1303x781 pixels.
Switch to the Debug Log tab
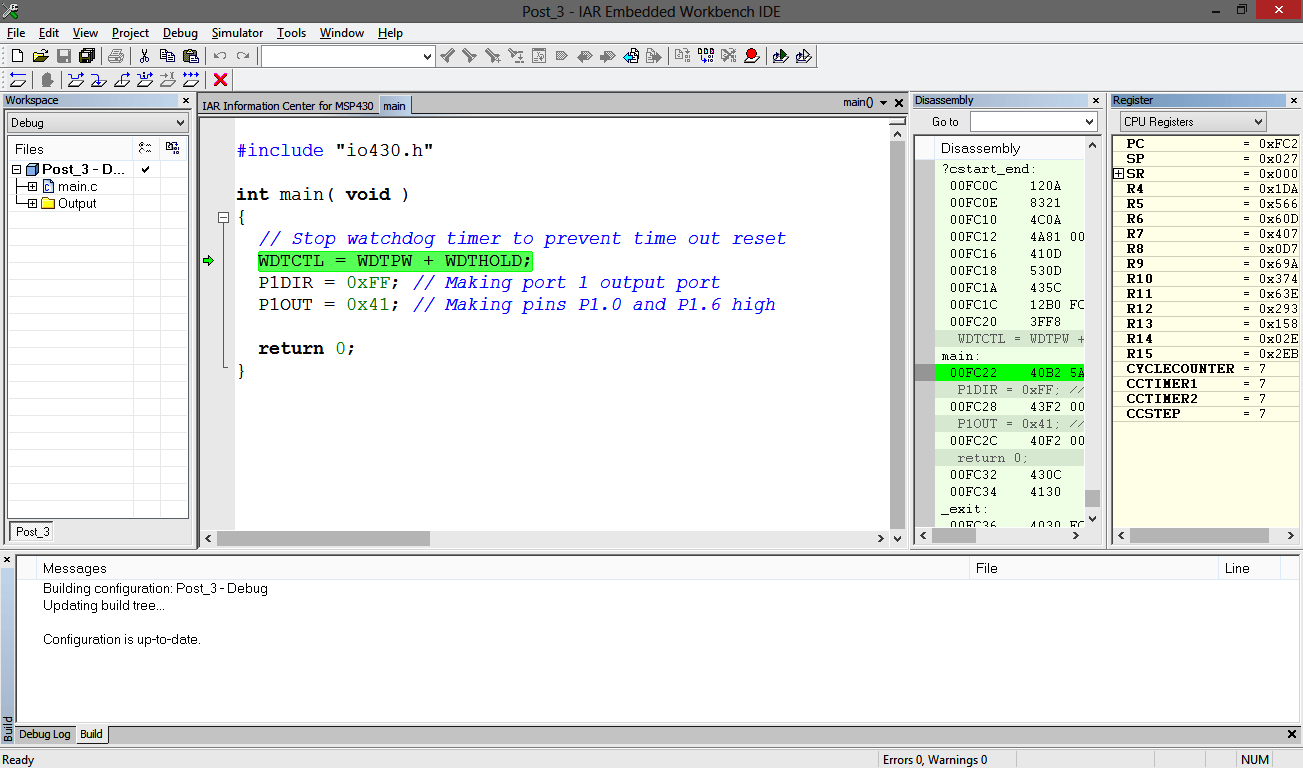44,734
